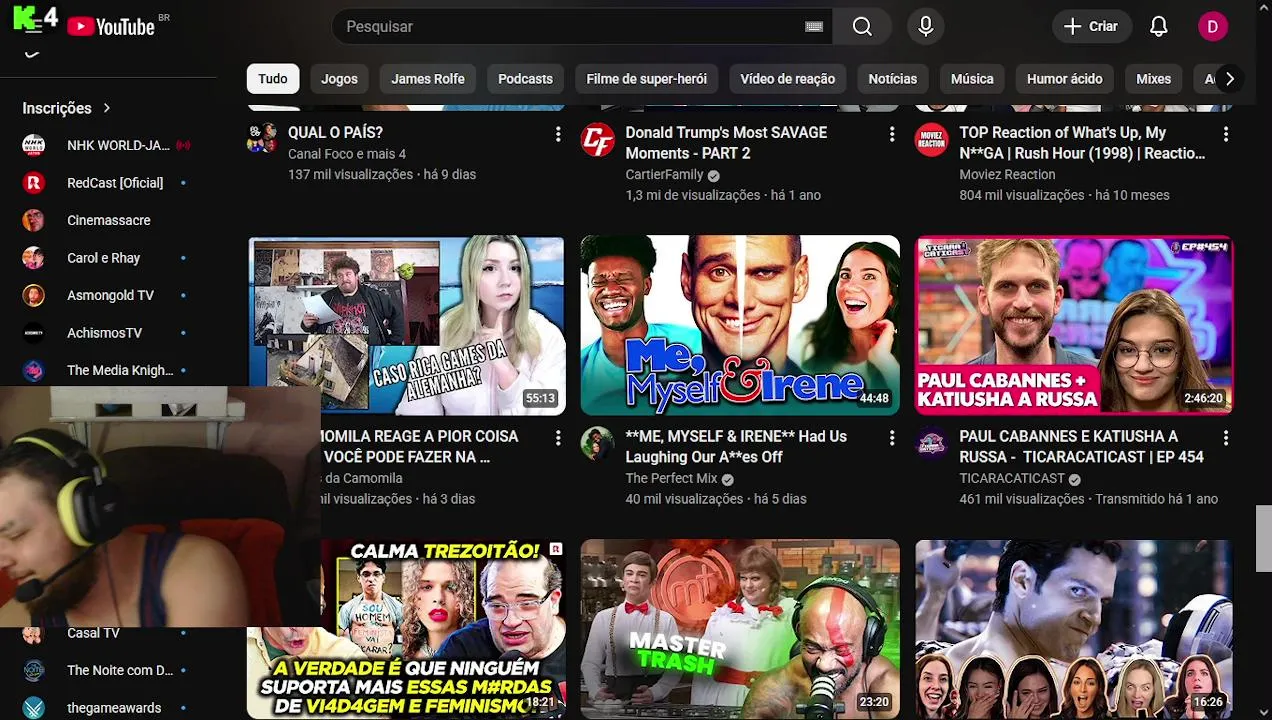Open options menu for ME, MYSELF & IRENE video

pos(892,438)
